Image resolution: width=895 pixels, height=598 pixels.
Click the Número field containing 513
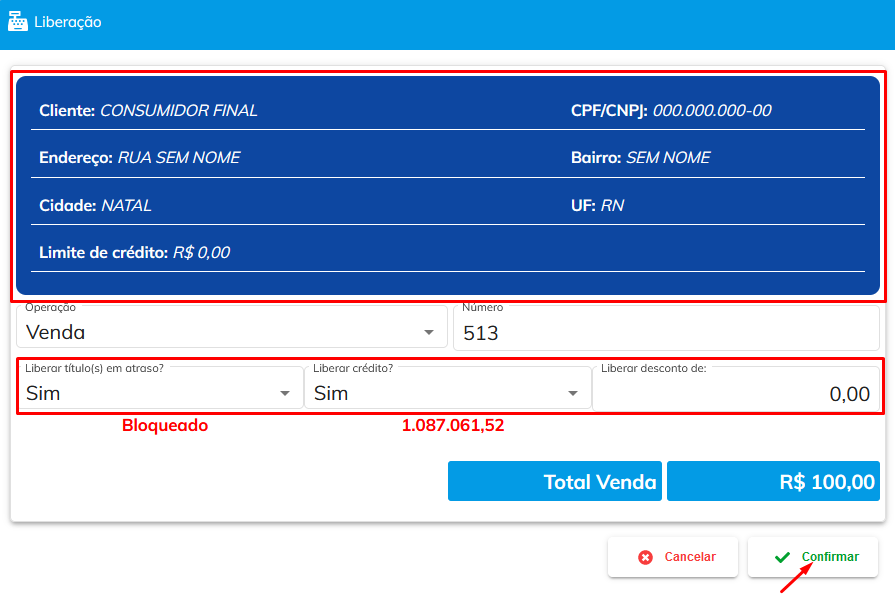click(666, 328)
